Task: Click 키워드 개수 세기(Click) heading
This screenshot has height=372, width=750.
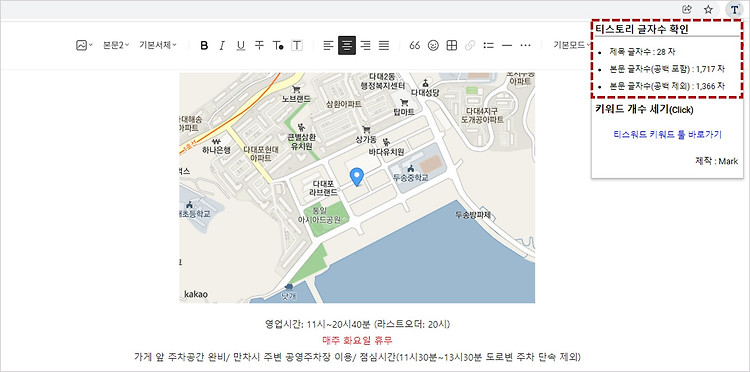Action: [x=644, y=109]
